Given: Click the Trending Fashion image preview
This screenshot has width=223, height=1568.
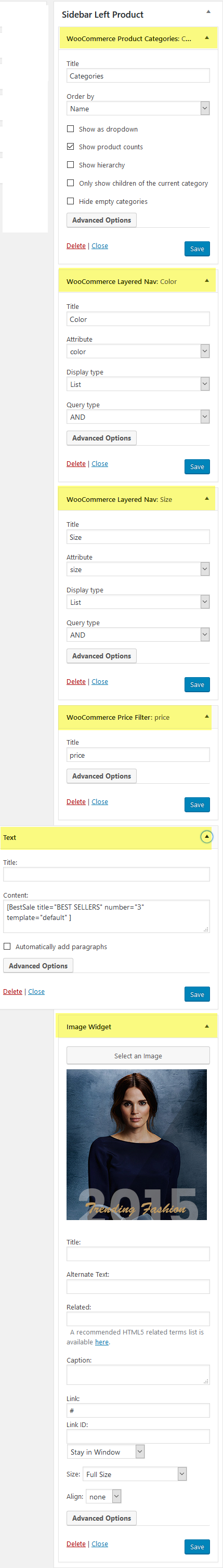Looking at the screenshot, I should click(137, 1145).
